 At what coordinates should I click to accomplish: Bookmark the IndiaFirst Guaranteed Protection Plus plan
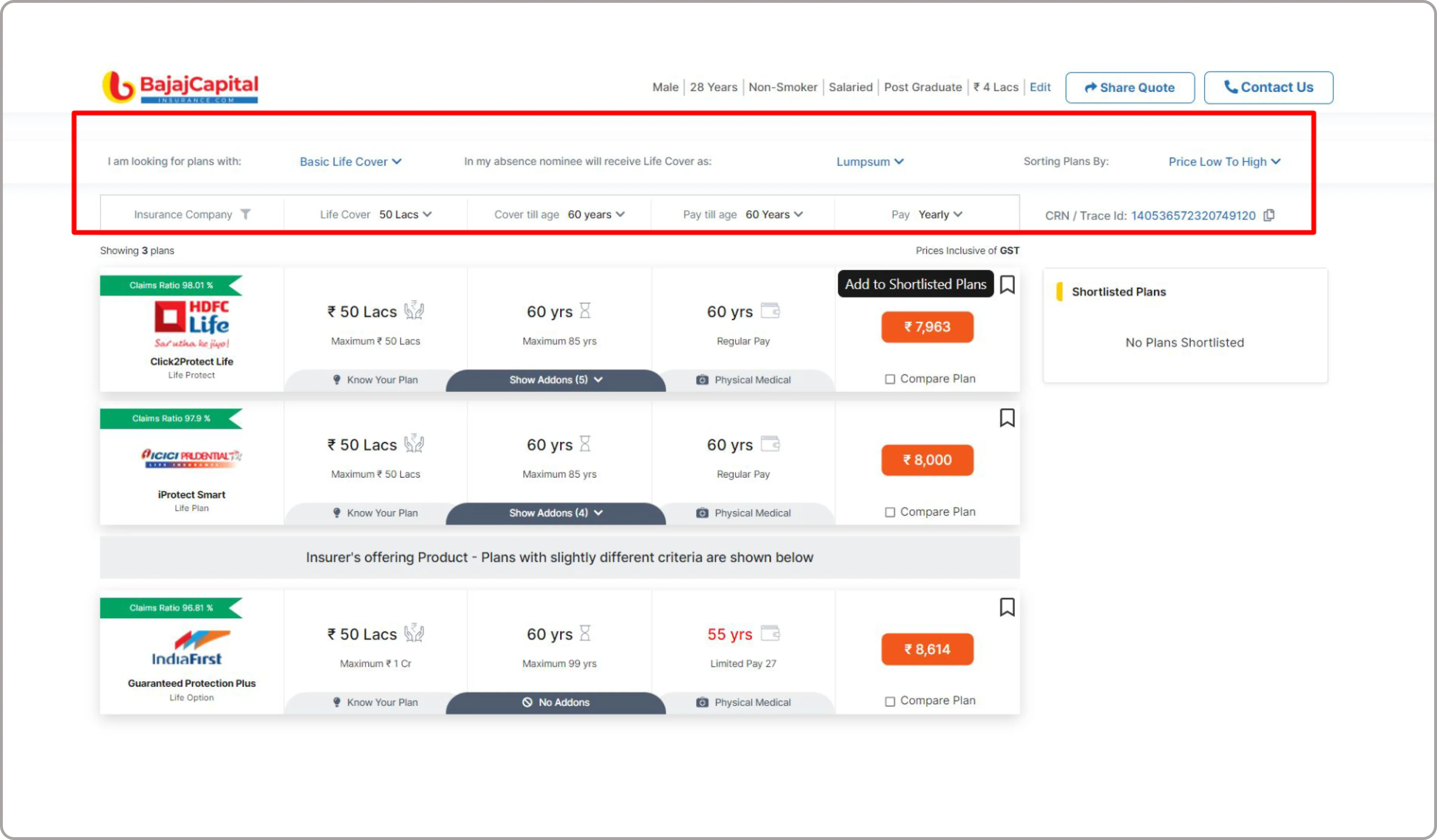tap(1007, 607)
